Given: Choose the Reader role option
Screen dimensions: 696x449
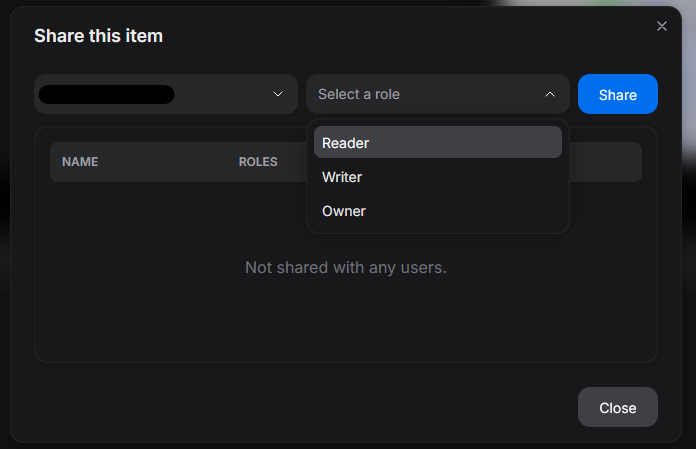Looking at the screenshot, I should pos(437,143).
